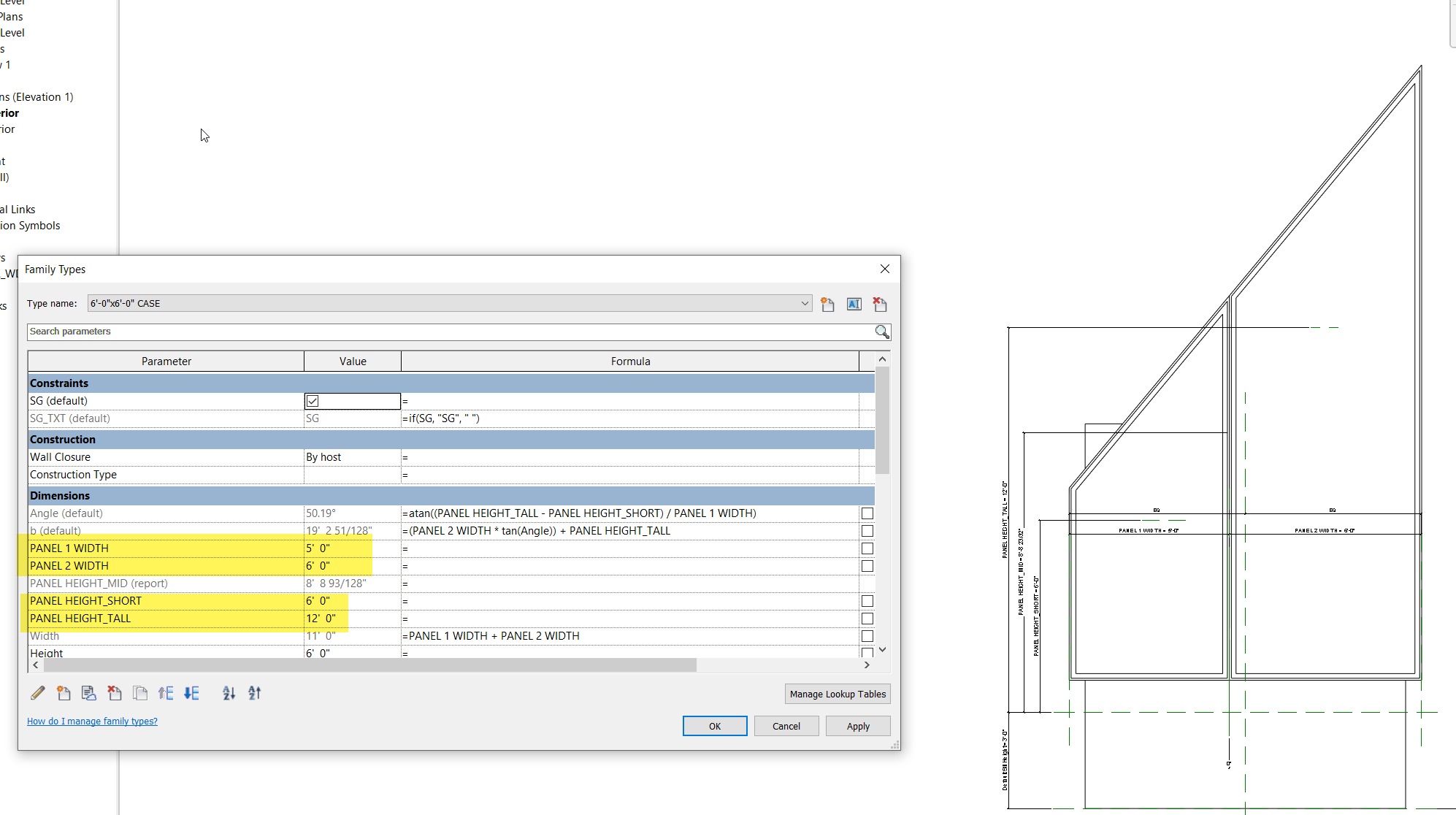Click the New Parameter icon
The image size is (1456, 815).
click(64, 692)
